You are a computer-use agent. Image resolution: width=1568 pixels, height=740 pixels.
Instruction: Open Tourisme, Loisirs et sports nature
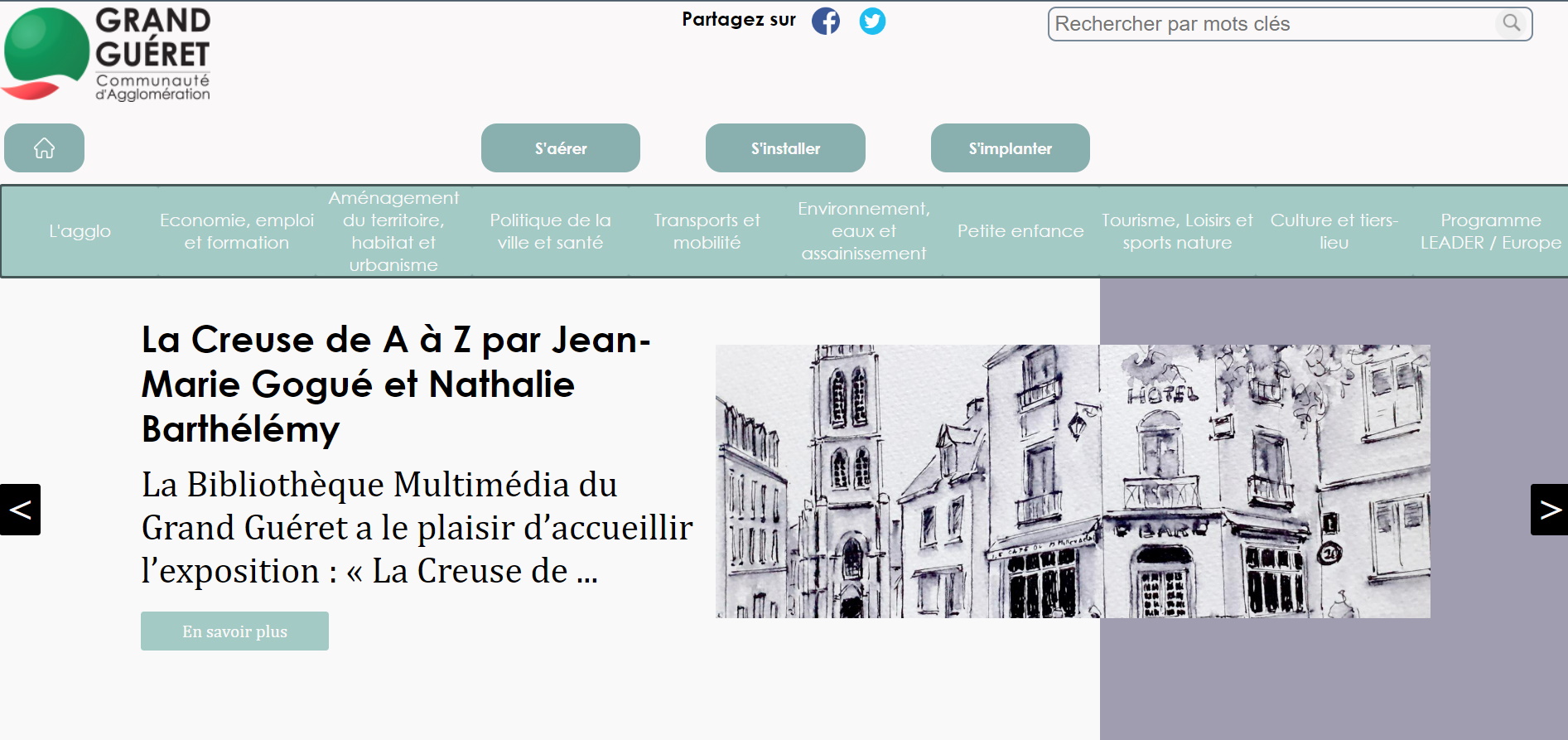point(1177,231)
